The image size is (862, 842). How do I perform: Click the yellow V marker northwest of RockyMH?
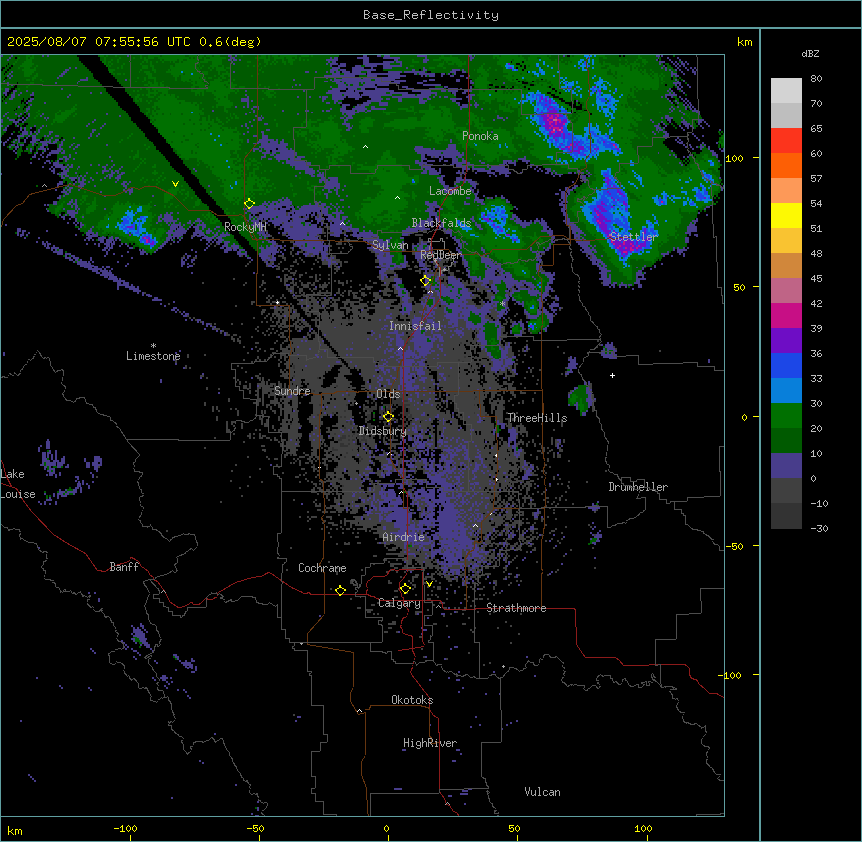coord(175,184)
